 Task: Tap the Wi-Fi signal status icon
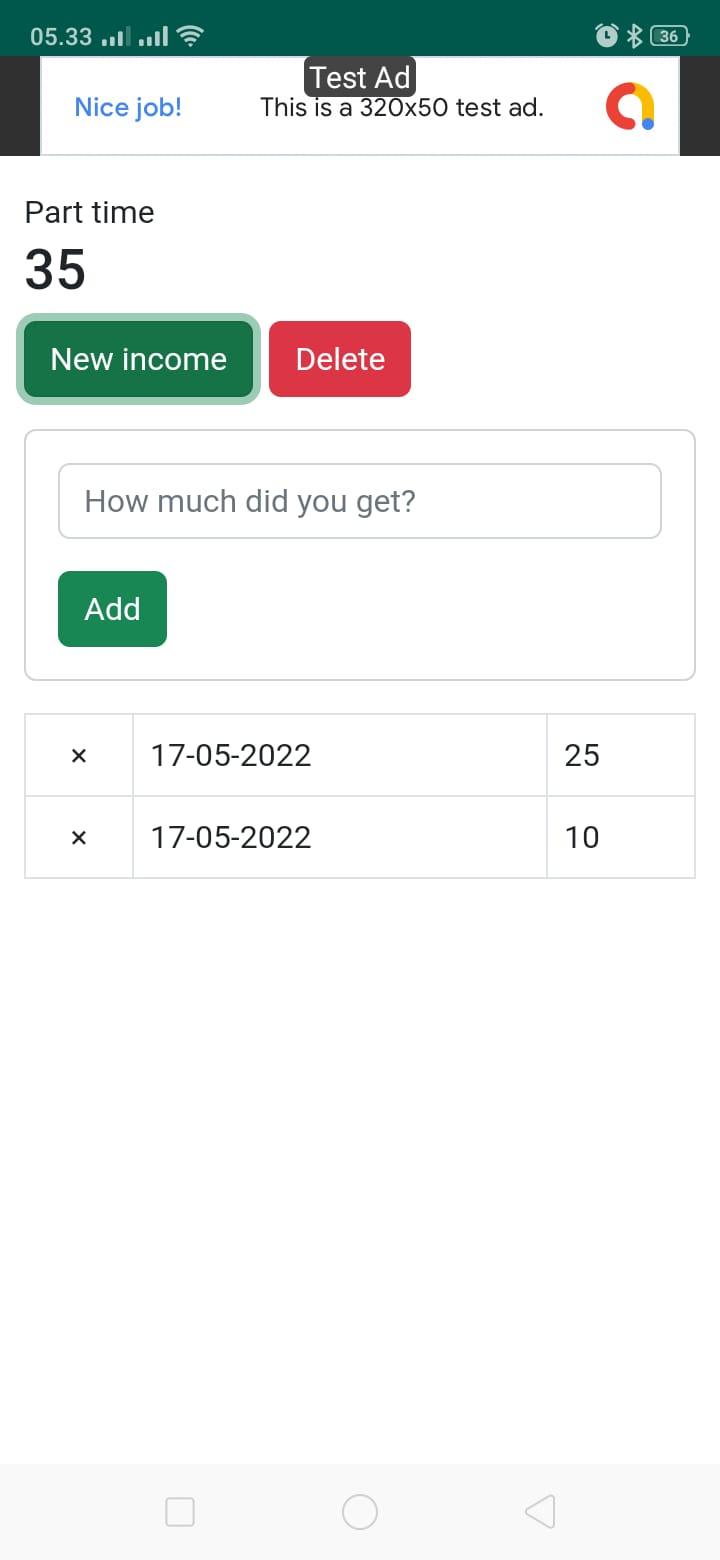click(x=190, y=37)
